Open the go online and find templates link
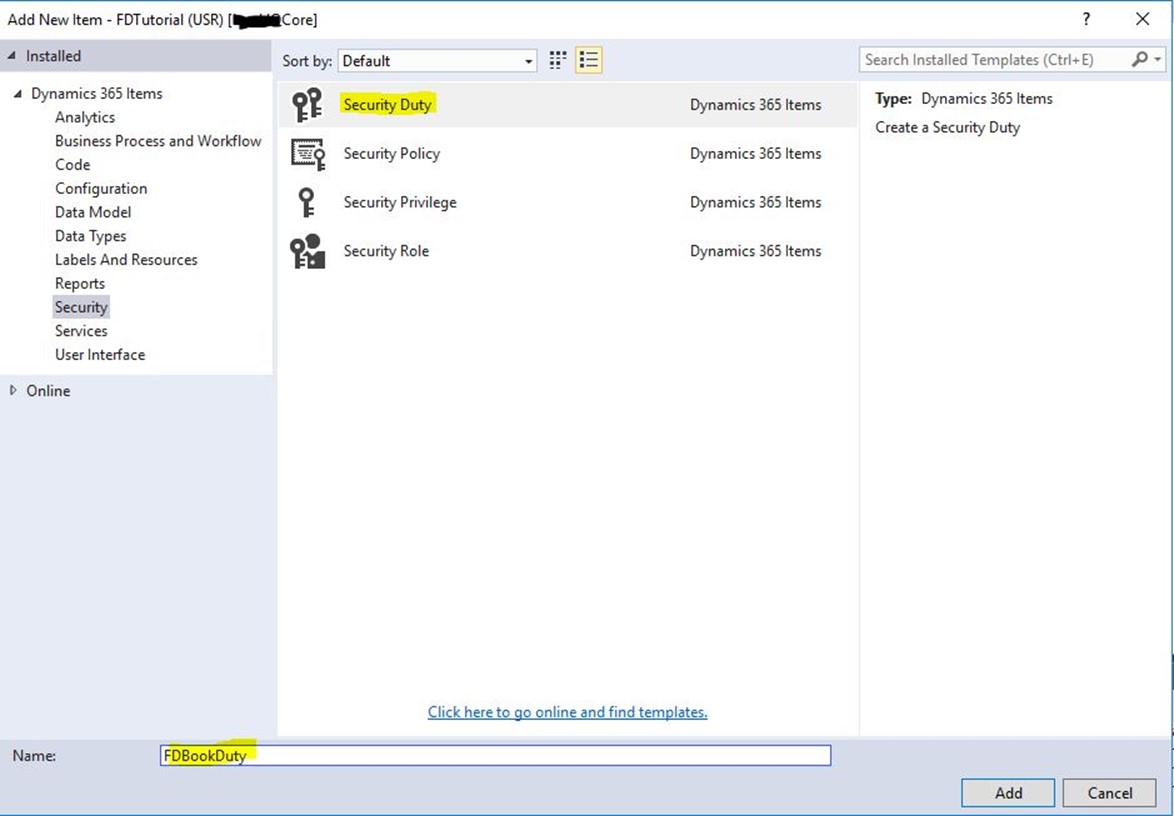The width and height of the screenshot is (1174, 816). click(x=568, y=712)
